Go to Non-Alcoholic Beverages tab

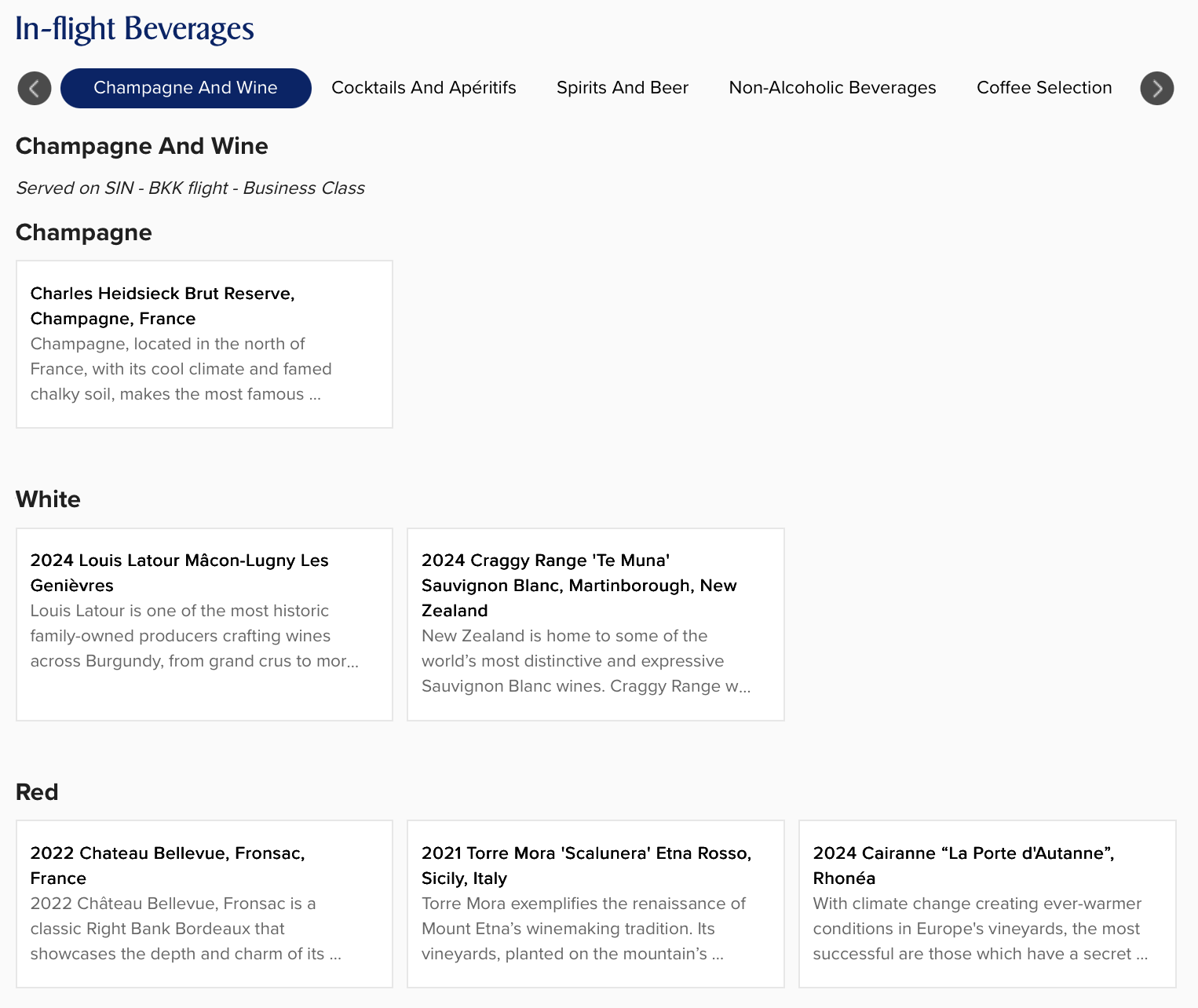[832, 88]
